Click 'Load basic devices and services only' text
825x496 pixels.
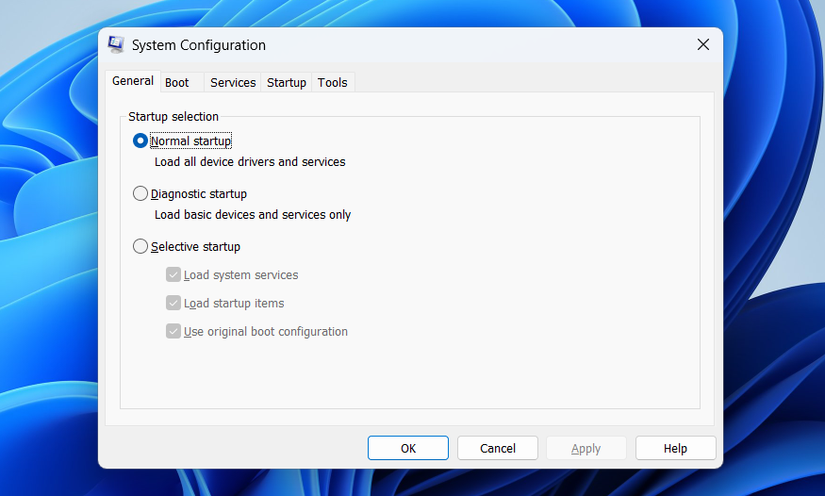tap(253, 215)
